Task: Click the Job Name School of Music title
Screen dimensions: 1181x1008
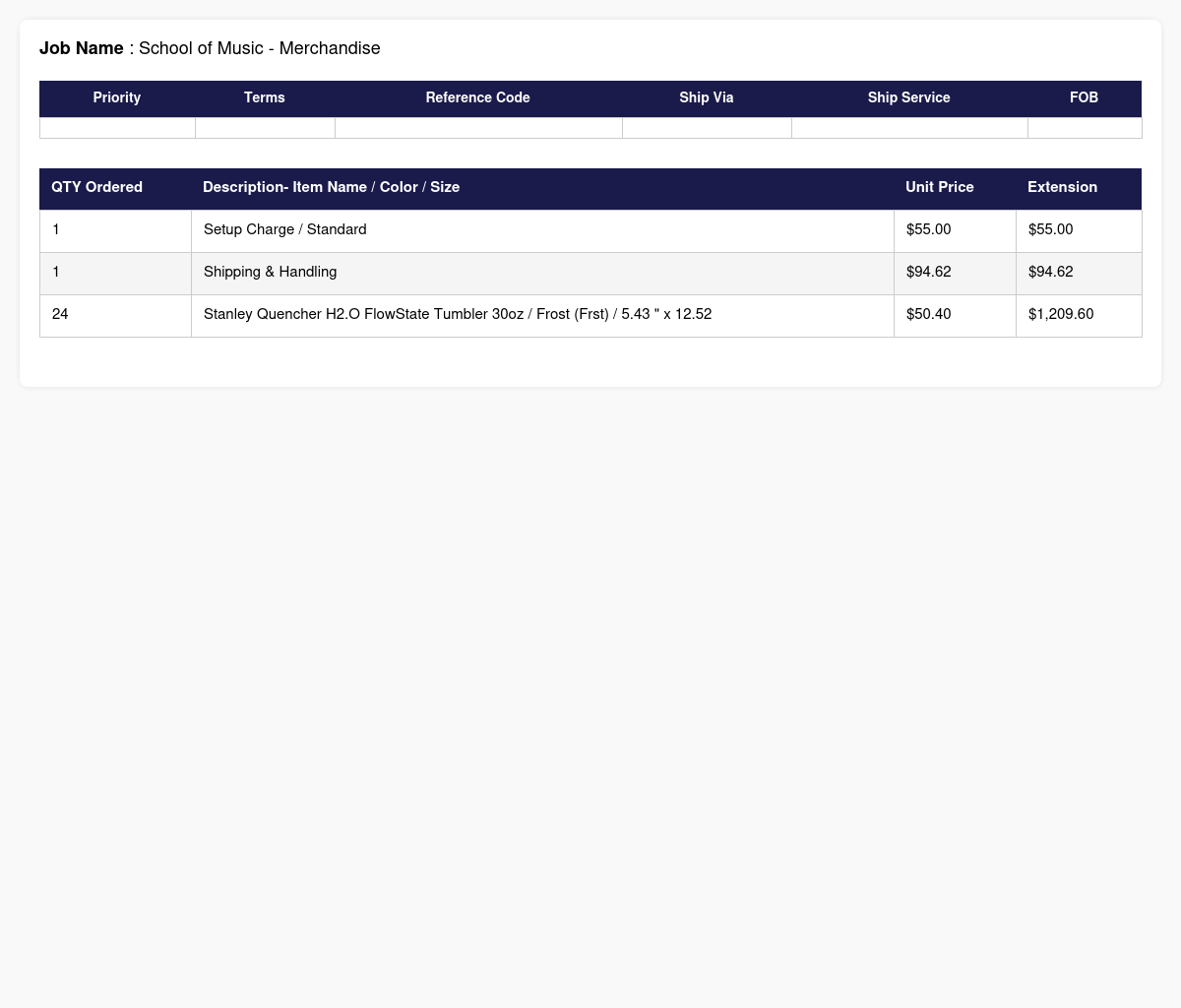Action: (210, 48)
